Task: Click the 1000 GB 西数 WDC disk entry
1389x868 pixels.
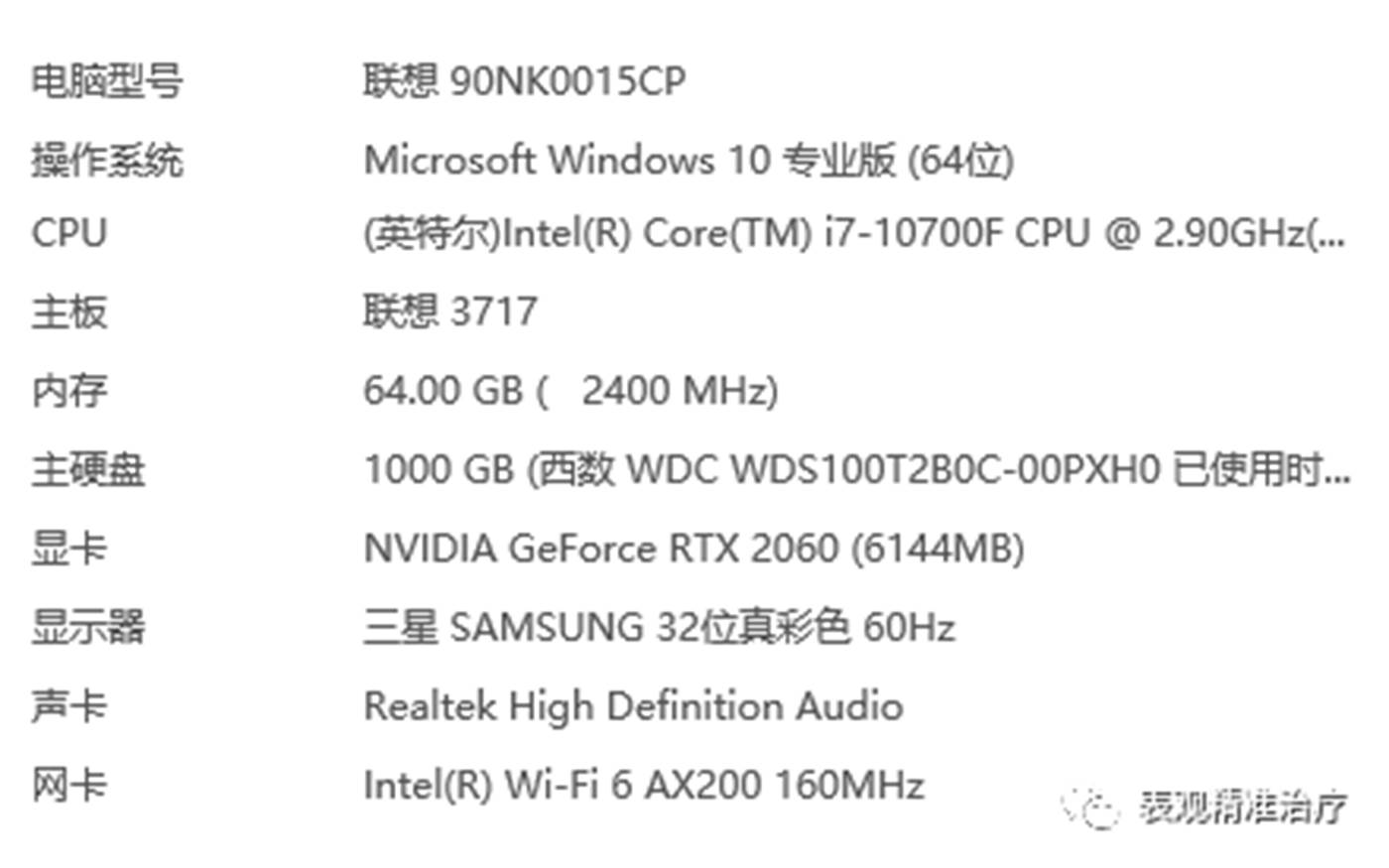Action: (857, 469)
